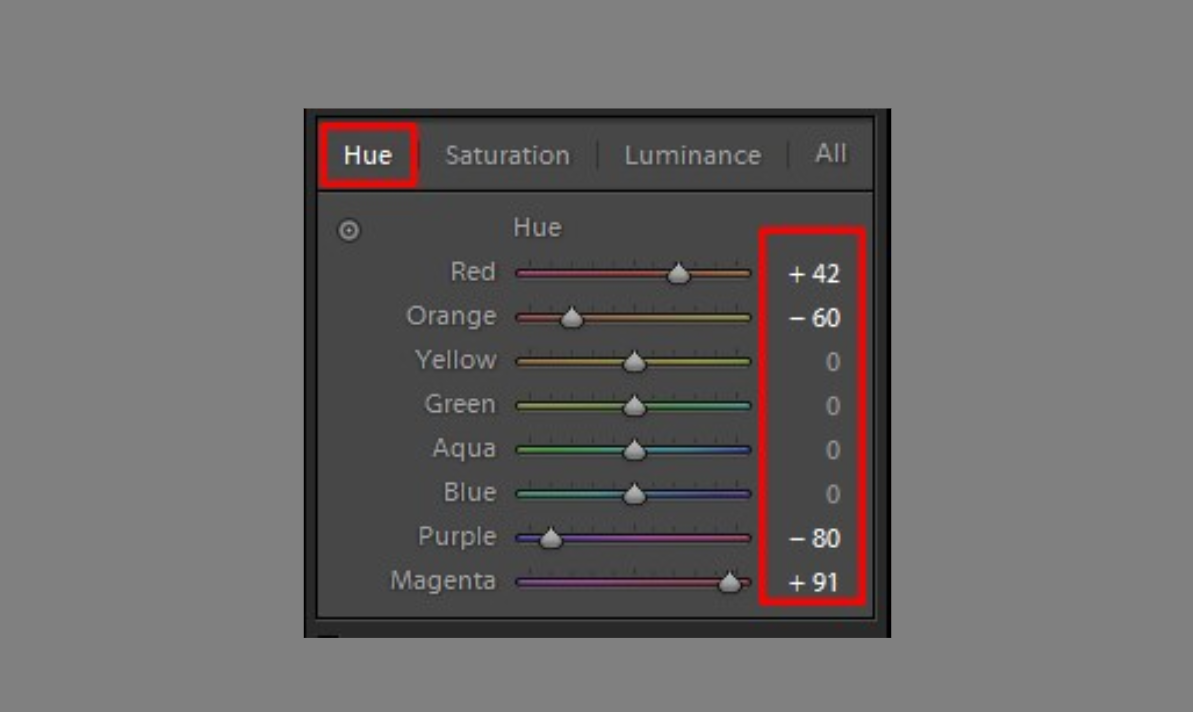Select the Green hue slider handle
This screenshot has height=712, width=1193.
(634, 406)
